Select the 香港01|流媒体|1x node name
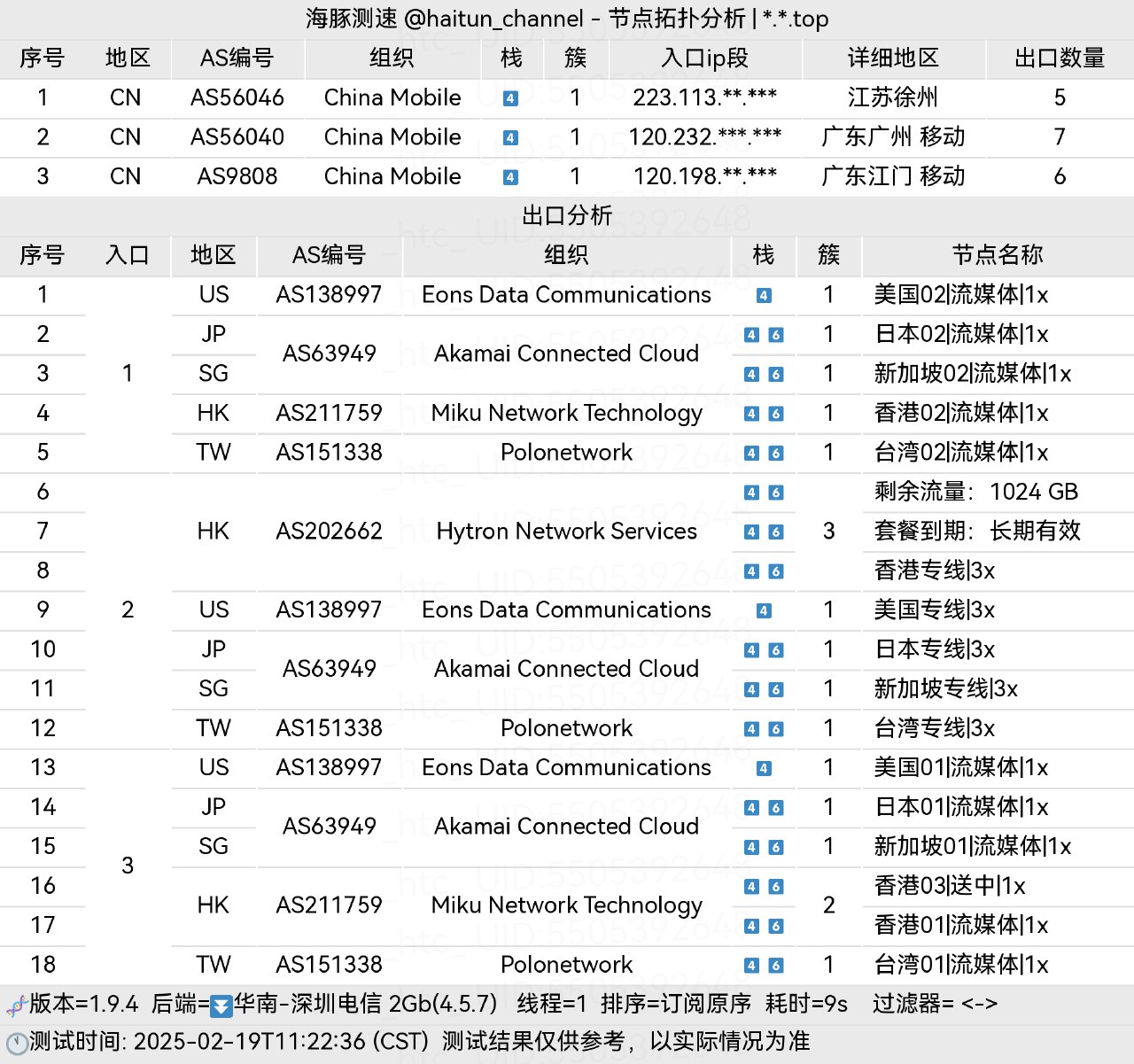1134x1064 pixels. (x=961, y=925)
